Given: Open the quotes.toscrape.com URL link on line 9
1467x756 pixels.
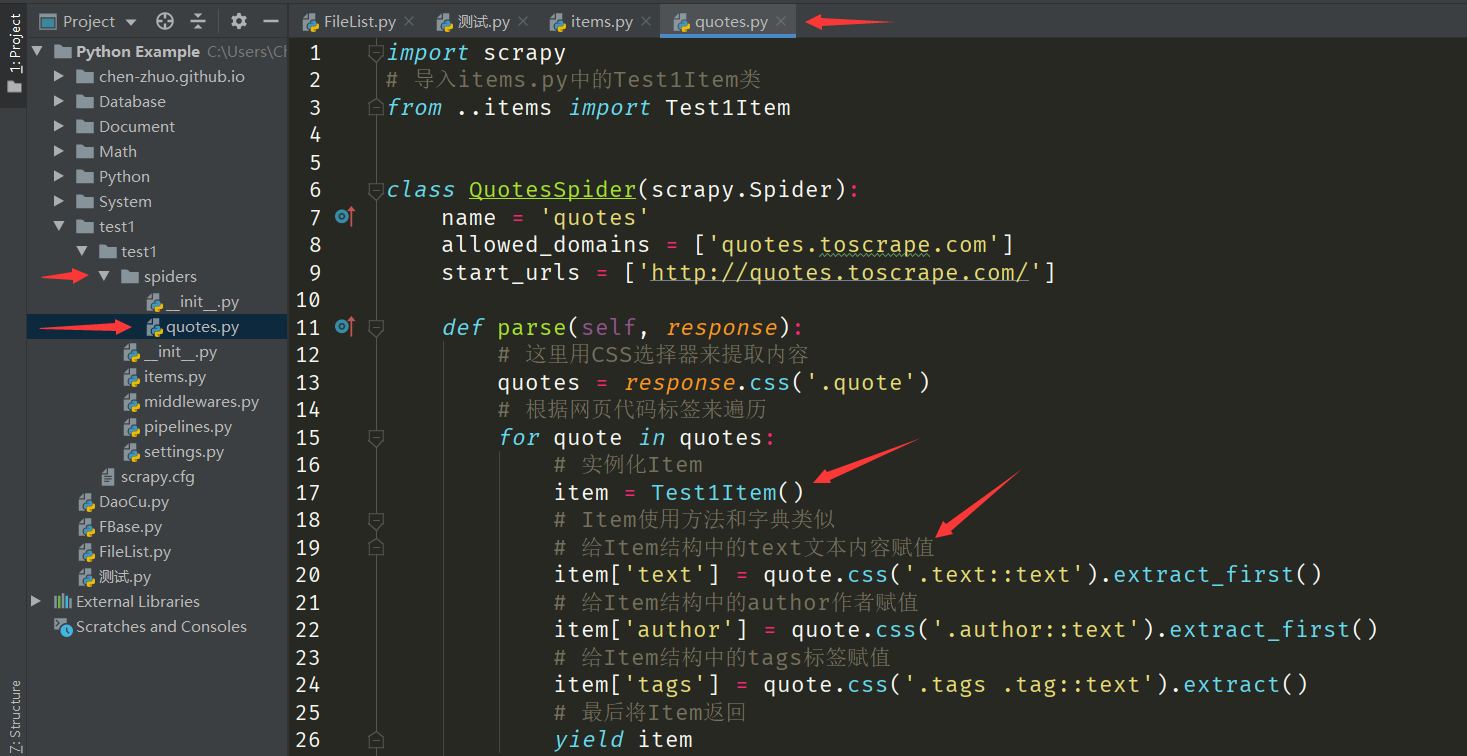Looking at the screenshot, I should [838, 272].
